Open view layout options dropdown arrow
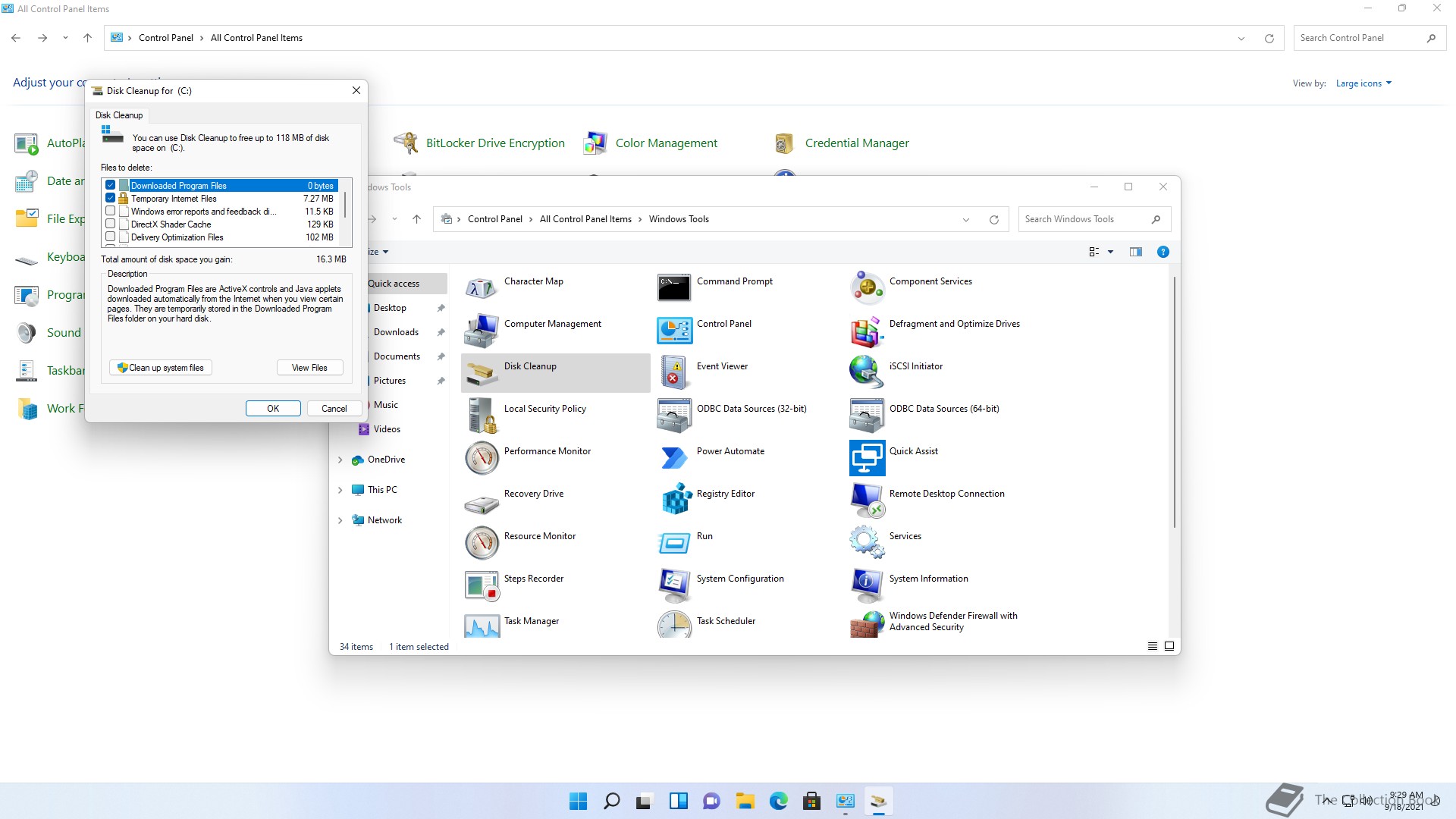Screen dimensions: 1456x819 point(1111,252)
